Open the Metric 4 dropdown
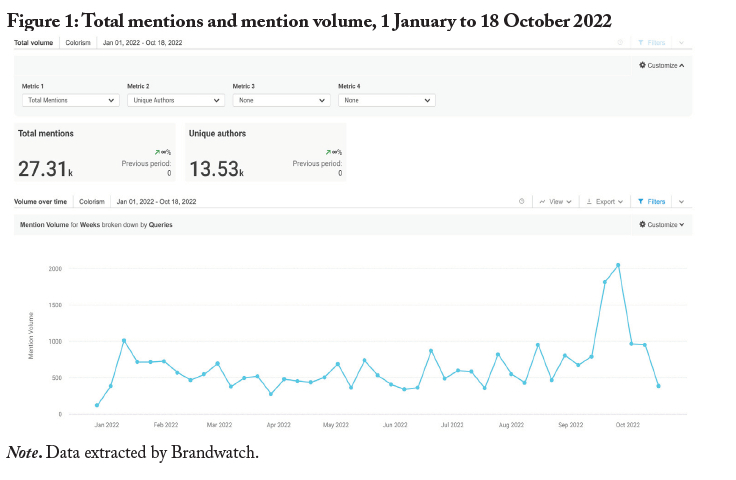The width and height of the screenshot is (736, 480). (386, 100)
